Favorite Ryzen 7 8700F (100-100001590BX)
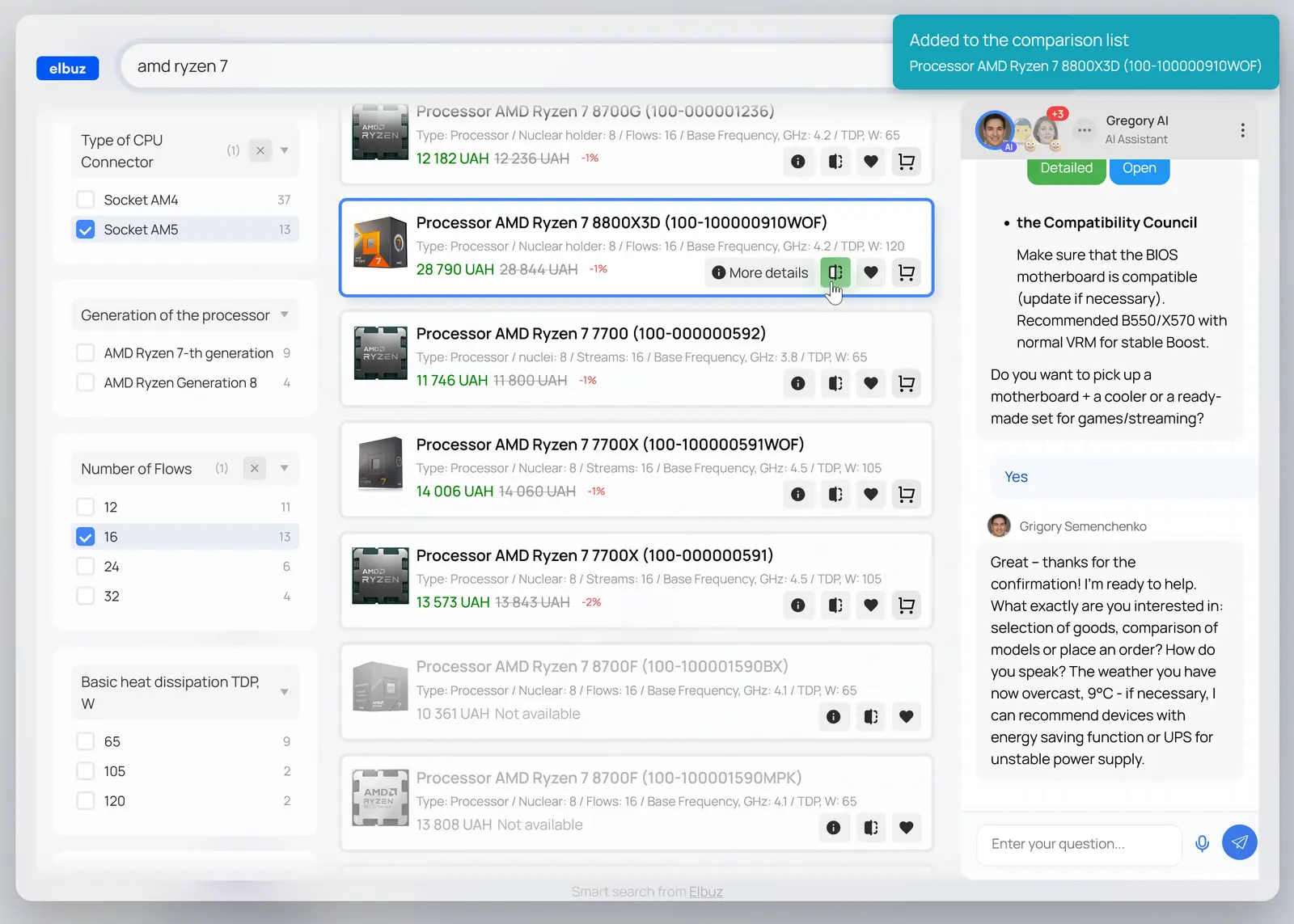 point(907,716)
